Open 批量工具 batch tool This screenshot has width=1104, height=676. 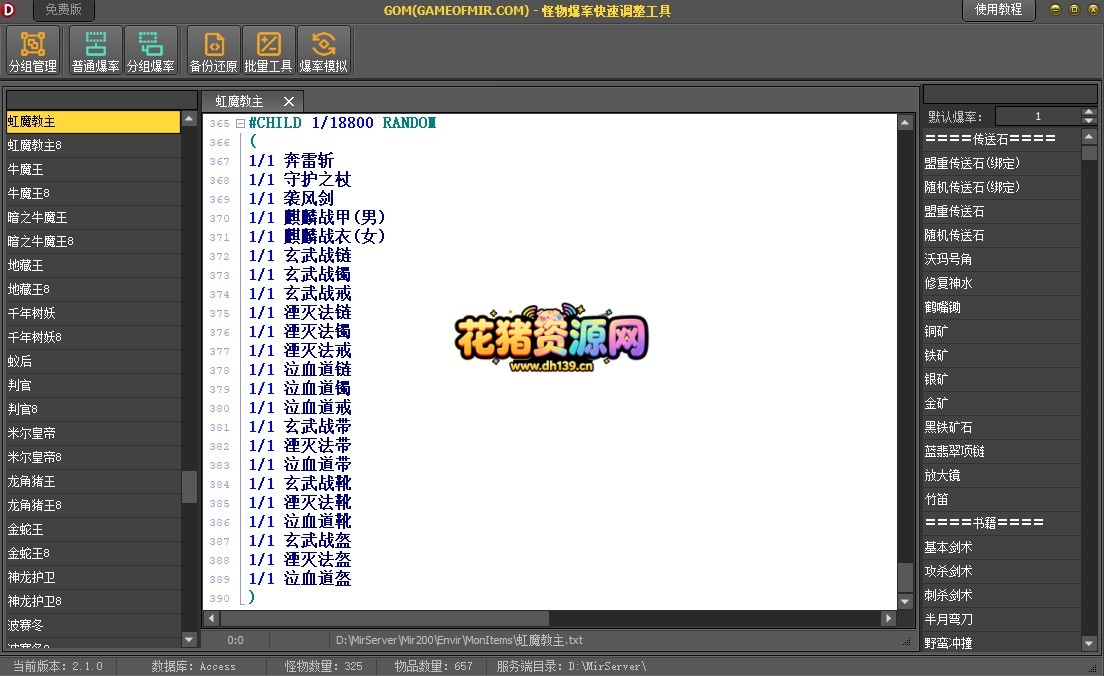coord(268,51)
